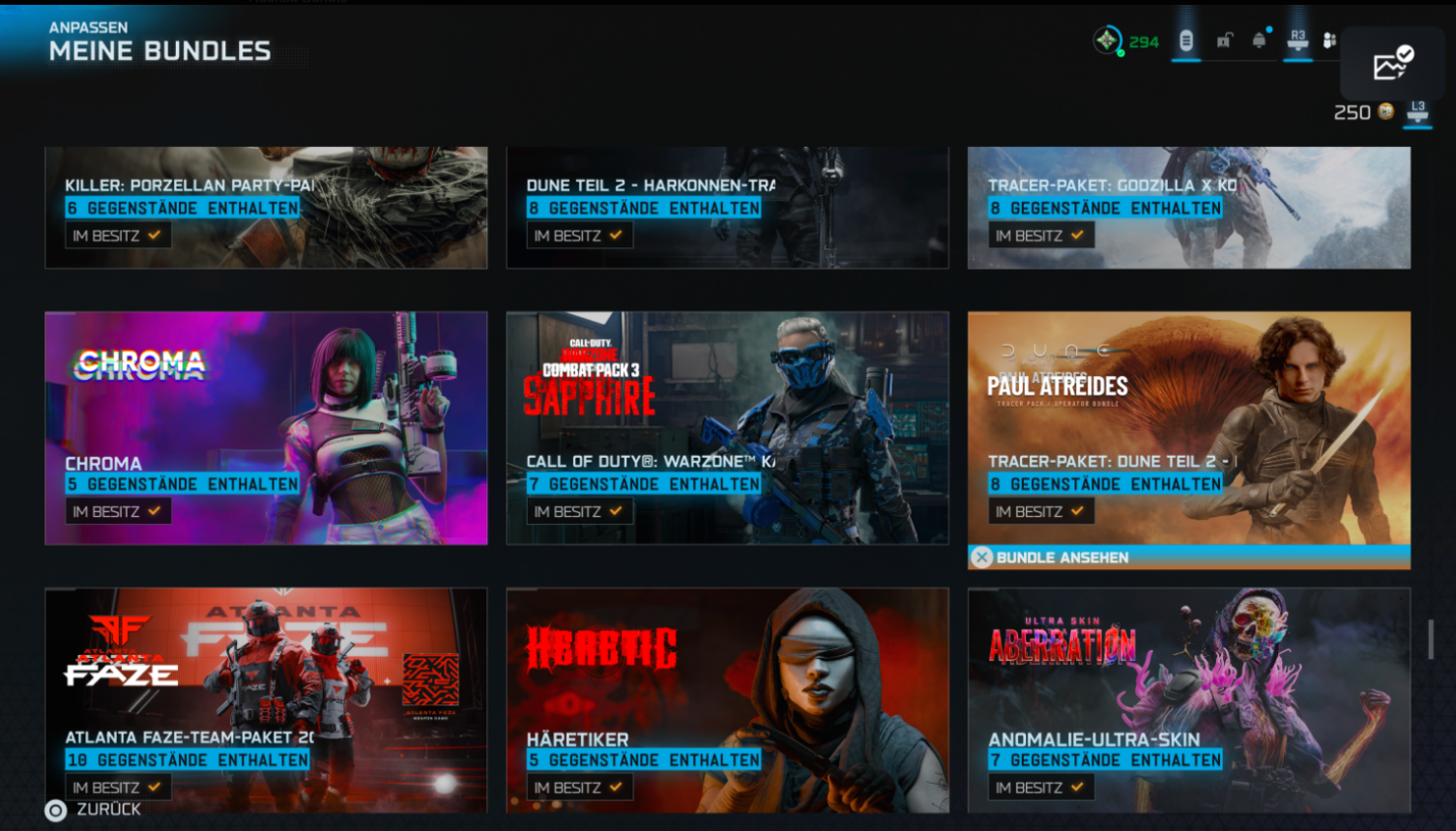The height and width of the screenshot is (831, 1456).
Task: Click the open padlock icon
Action: pos(1224,41)
